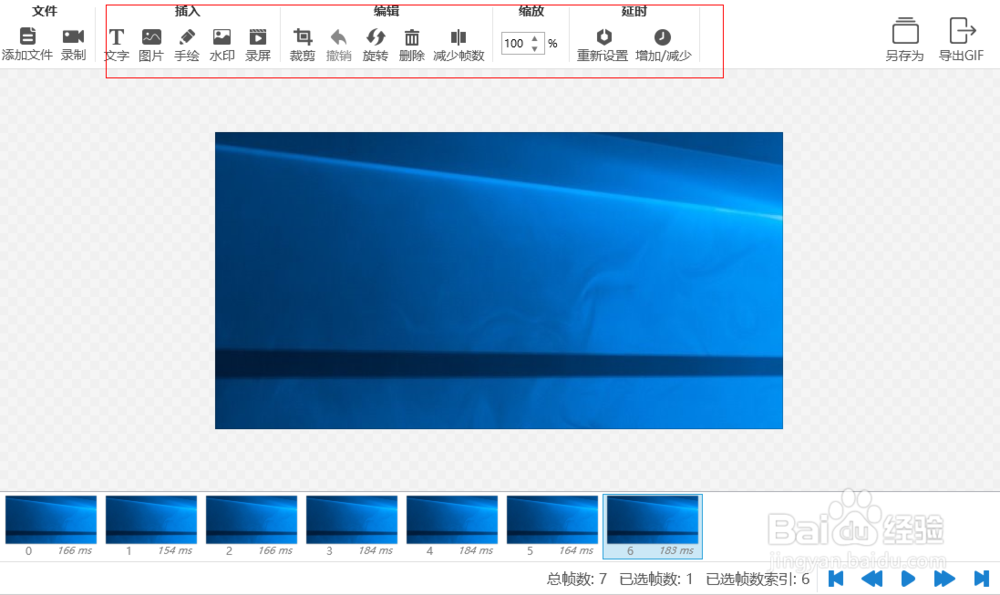Insert a picture with the 图片 icon

click(x=151, y=37)
